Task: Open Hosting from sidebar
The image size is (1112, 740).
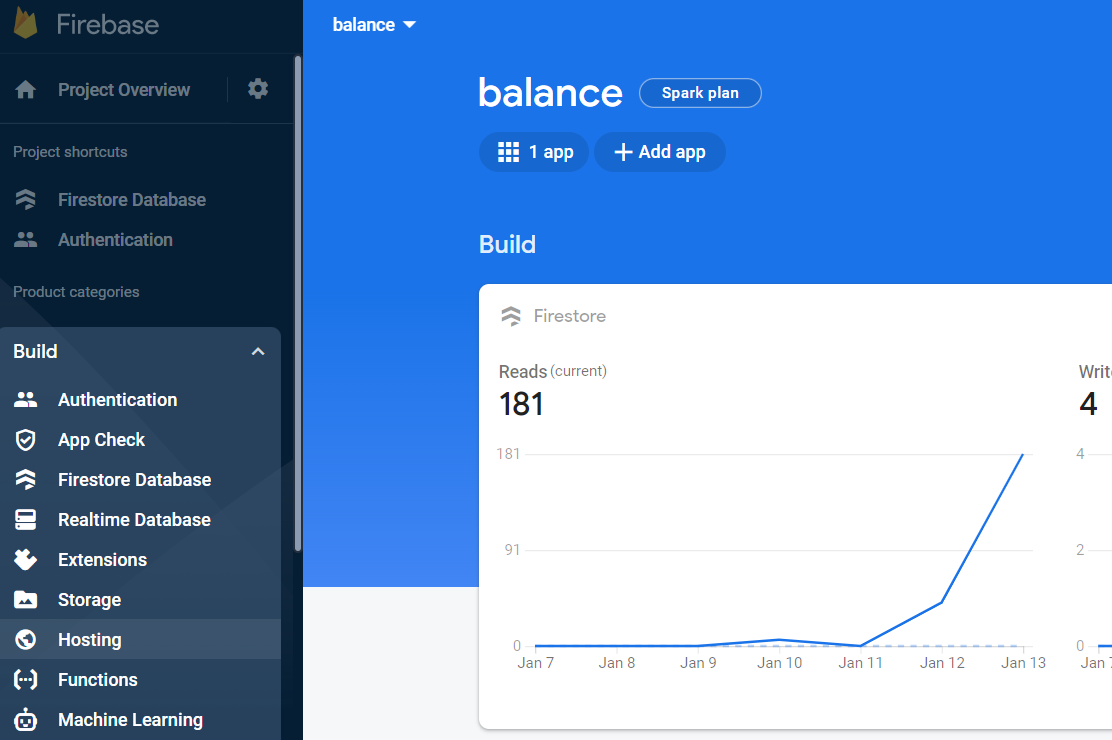Action: 140,639
